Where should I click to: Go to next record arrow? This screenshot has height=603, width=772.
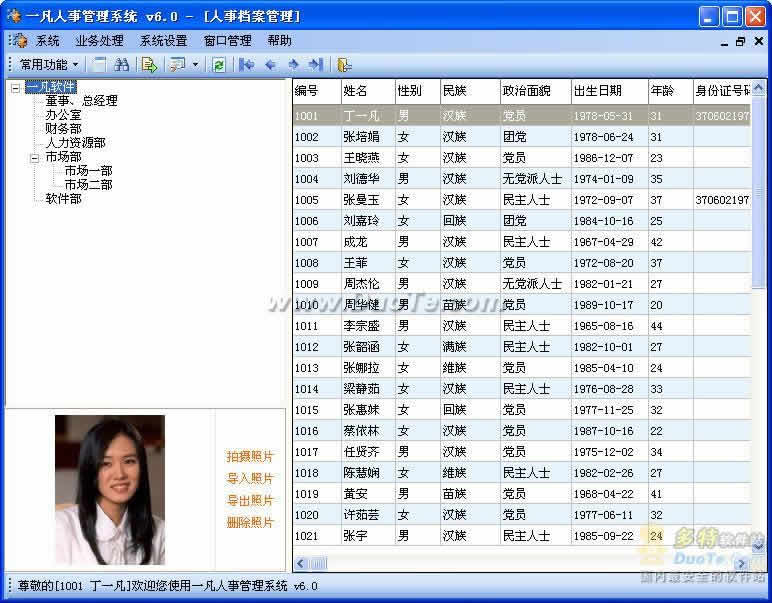pos(293,64)
